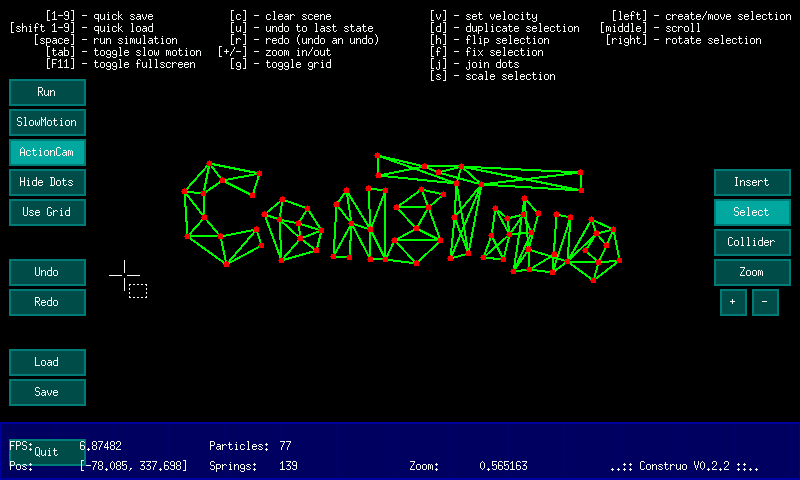The width and height of the screenshot is (800, 480).
Task: Toggle SlowMotion mode
Action: tap(47, 122)
